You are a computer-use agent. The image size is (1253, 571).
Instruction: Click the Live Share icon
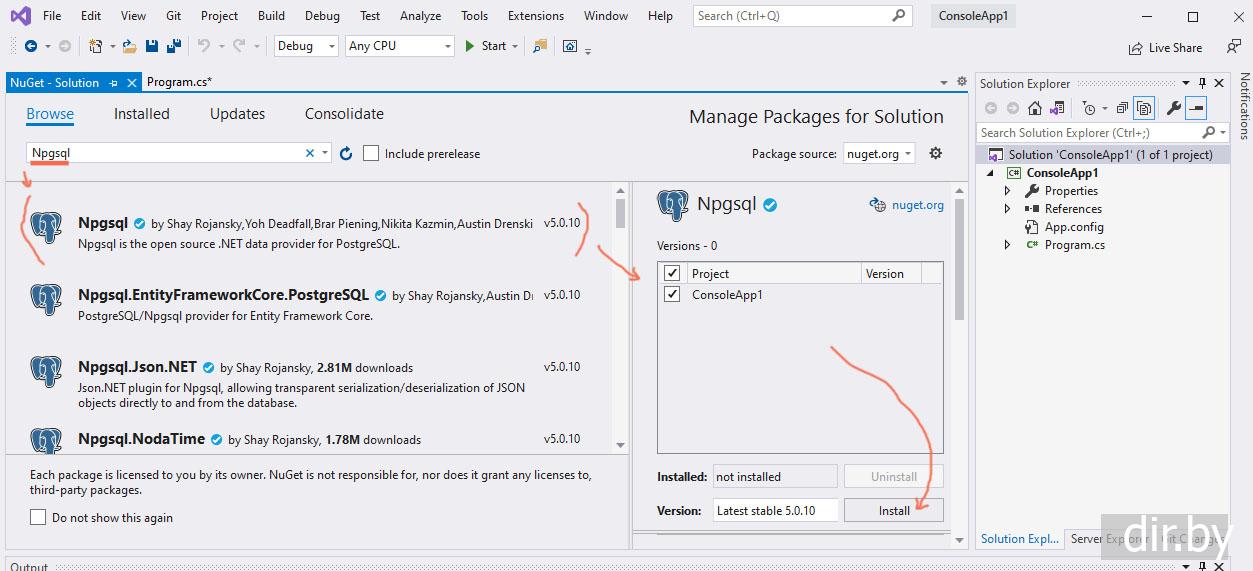coord(1135,48)
